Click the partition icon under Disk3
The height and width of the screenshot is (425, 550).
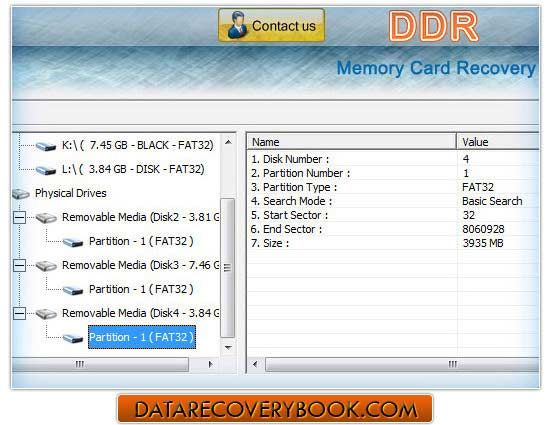coord(73,290)
